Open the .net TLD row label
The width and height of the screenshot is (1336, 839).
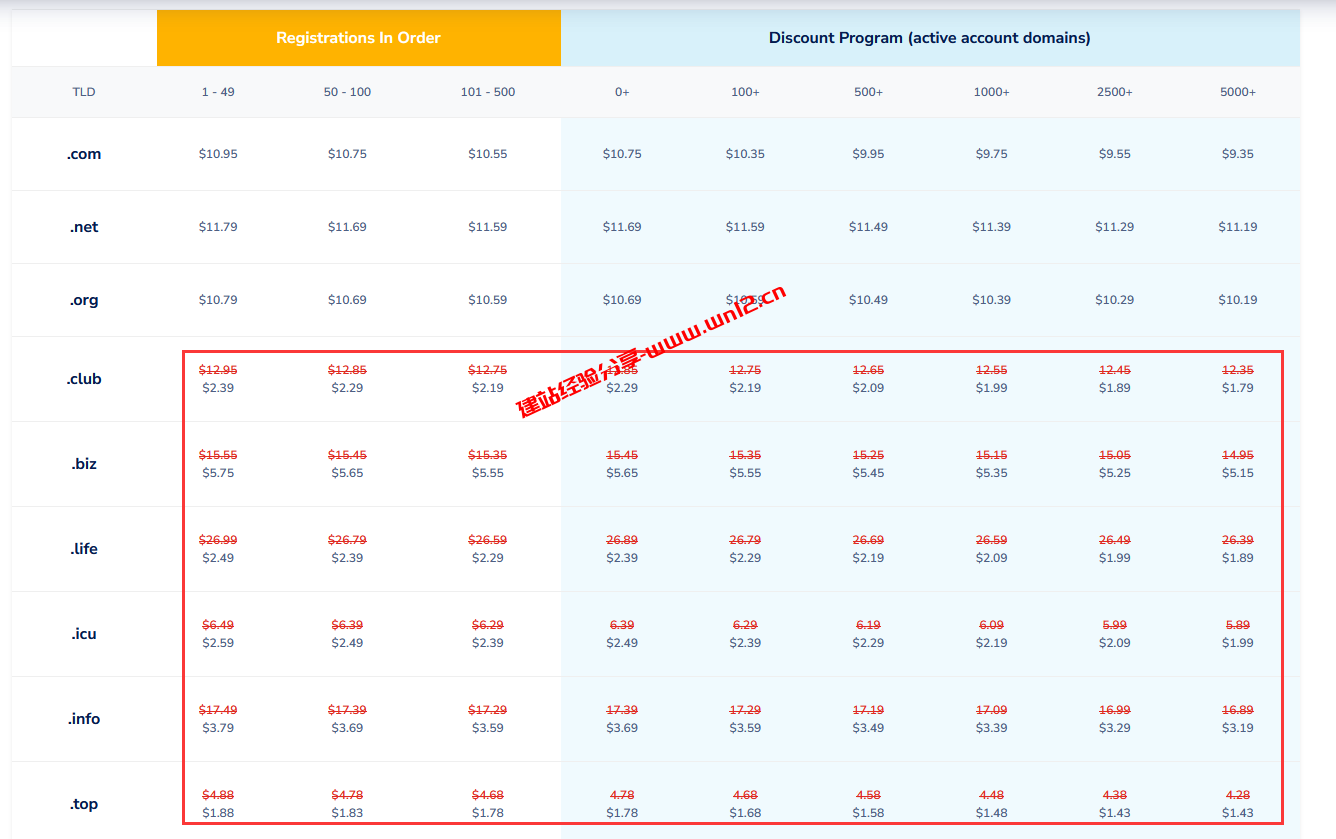[84, 227]
